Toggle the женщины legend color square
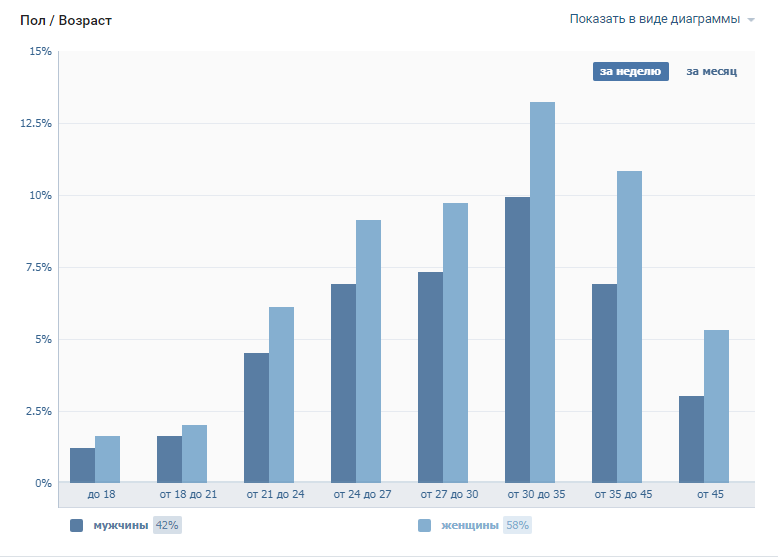Screen dimensions: 778x558 424,526
